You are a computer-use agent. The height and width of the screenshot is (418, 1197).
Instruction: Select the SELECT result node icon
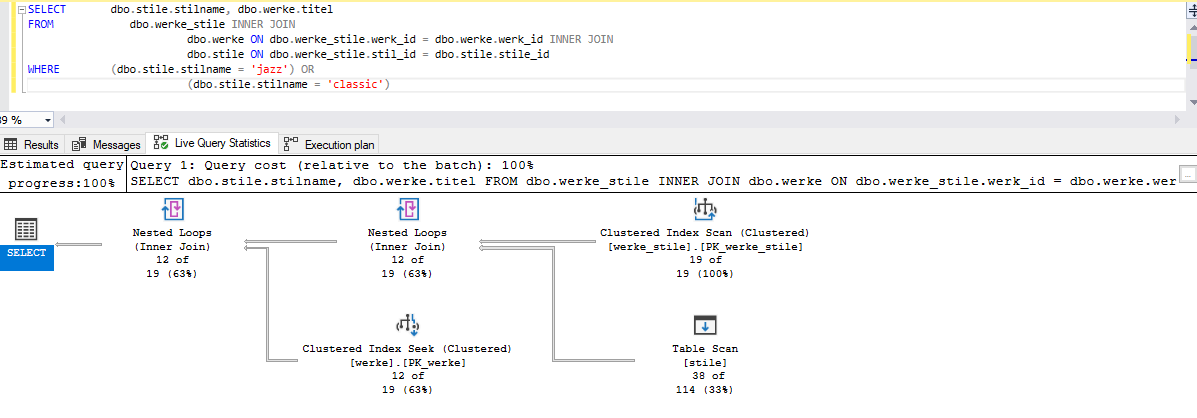(27, 228)
